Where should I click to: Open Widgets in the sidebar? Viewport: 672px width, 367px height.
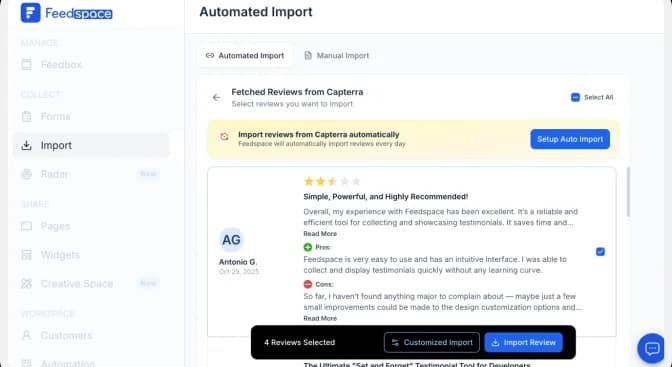tap(60, 255)
